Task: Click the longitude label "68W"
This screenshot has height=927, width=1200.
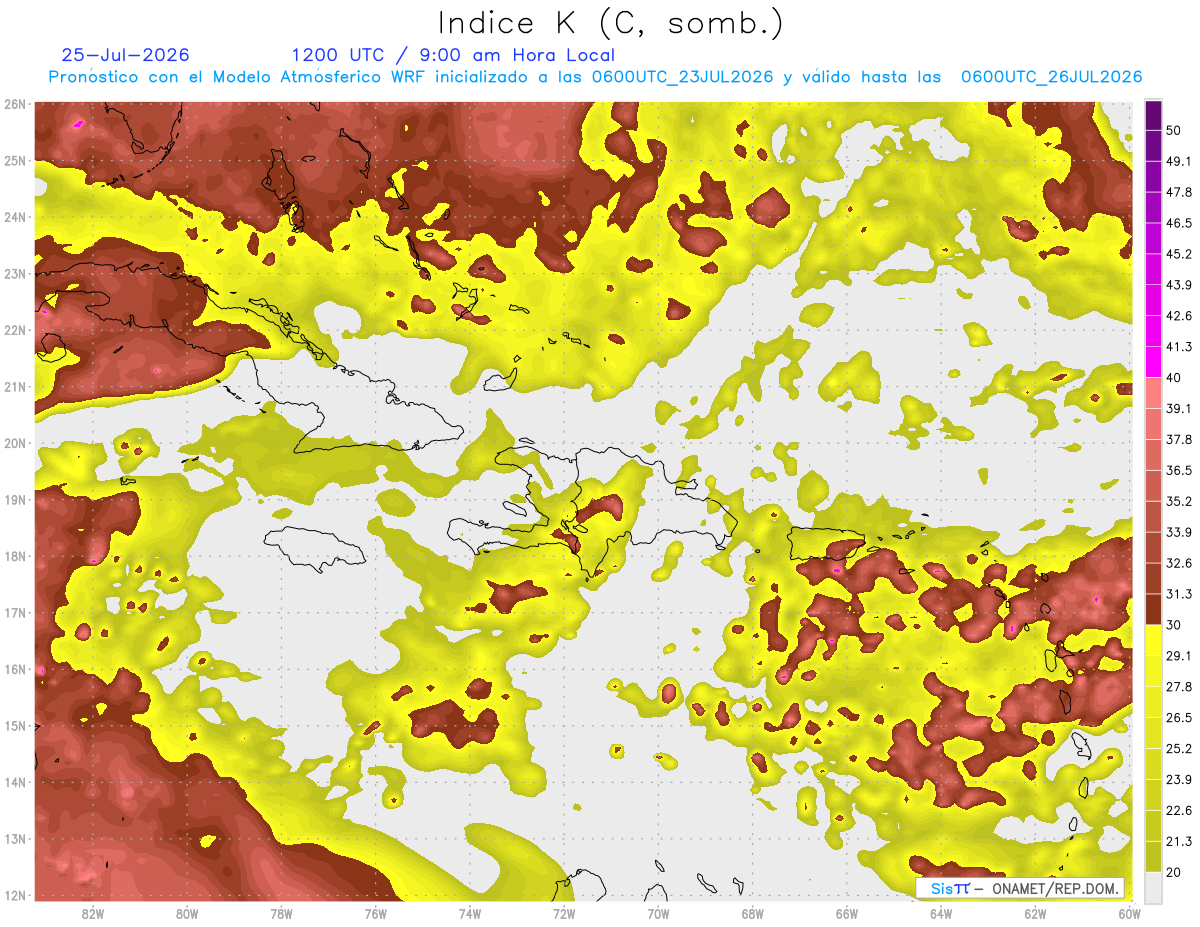Action: 753,914
